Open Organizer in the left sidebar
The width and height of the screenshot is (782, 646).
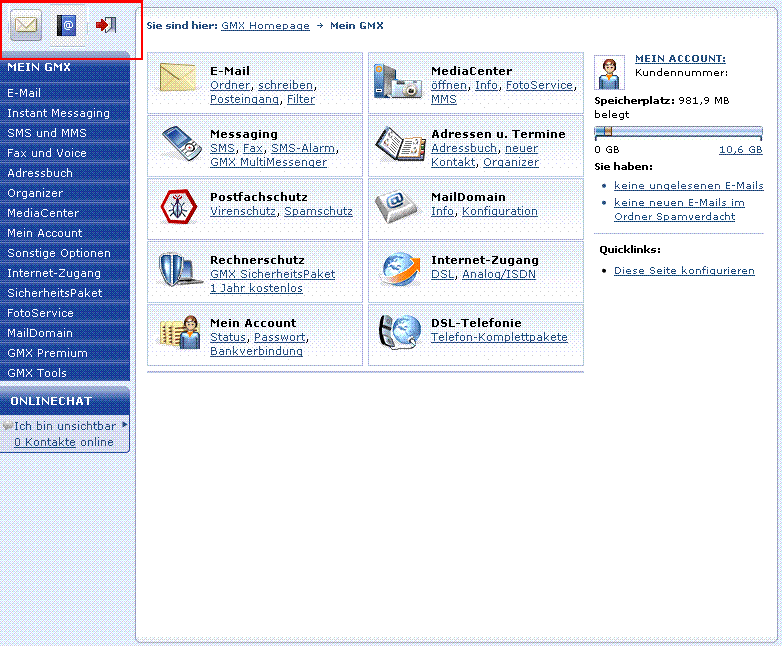tap(65, 193)
